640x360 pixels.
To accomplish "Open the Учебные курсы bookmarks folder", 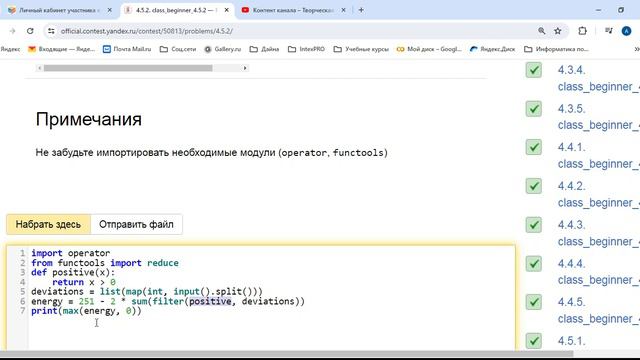I will click(x=361, y=49).
